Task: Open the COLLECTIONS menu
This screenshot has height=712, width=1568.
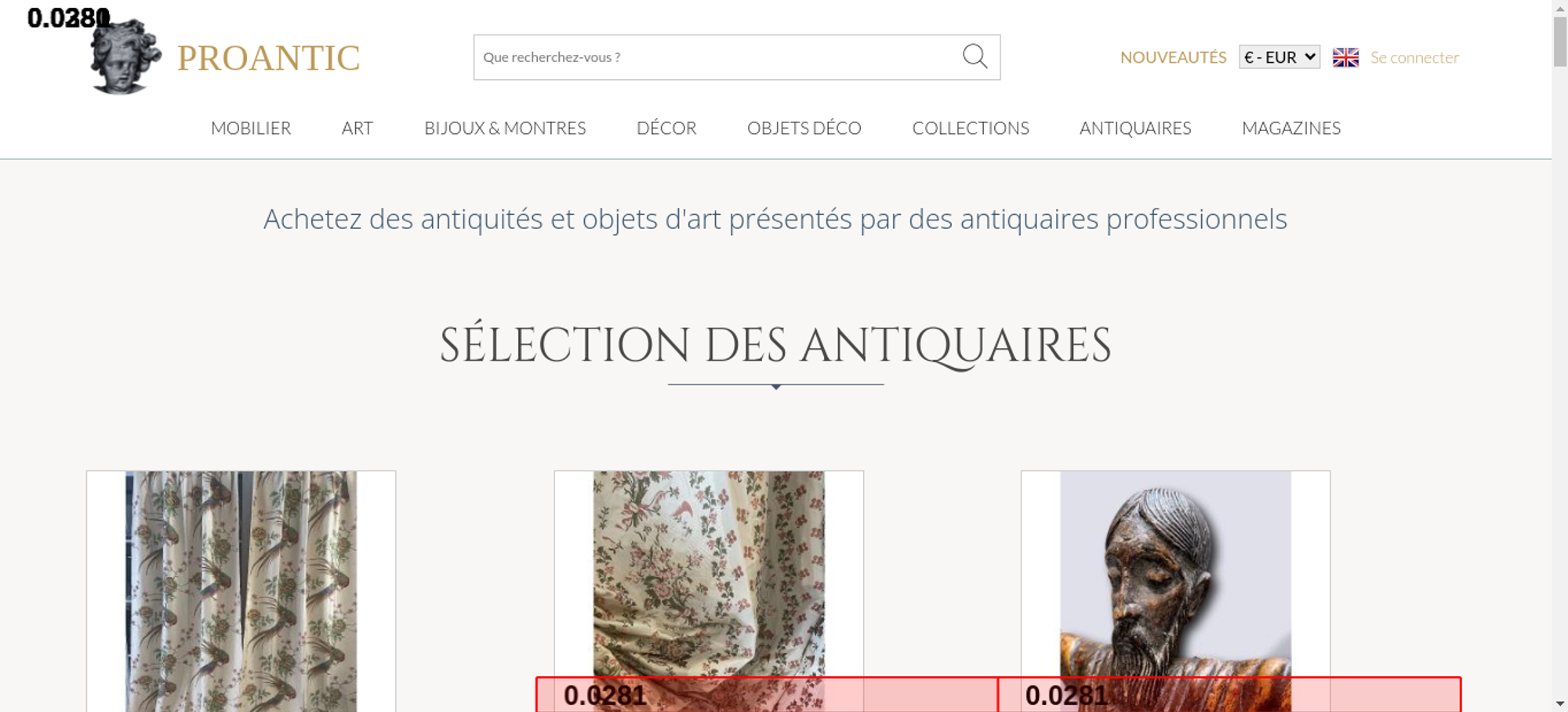Action: coord(971,128)
